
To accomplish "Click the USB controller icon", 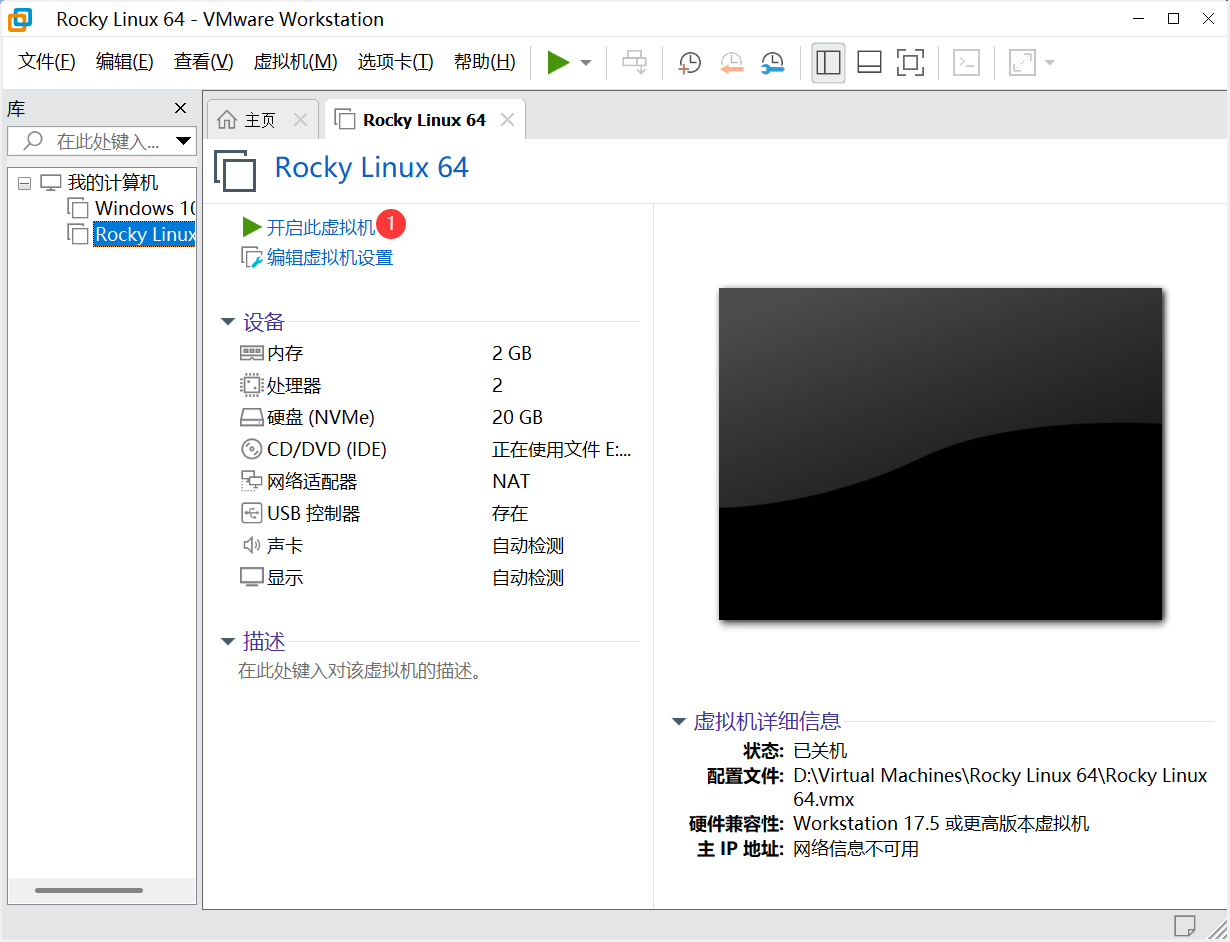I will pyautogui.click(x=251, y=513).
